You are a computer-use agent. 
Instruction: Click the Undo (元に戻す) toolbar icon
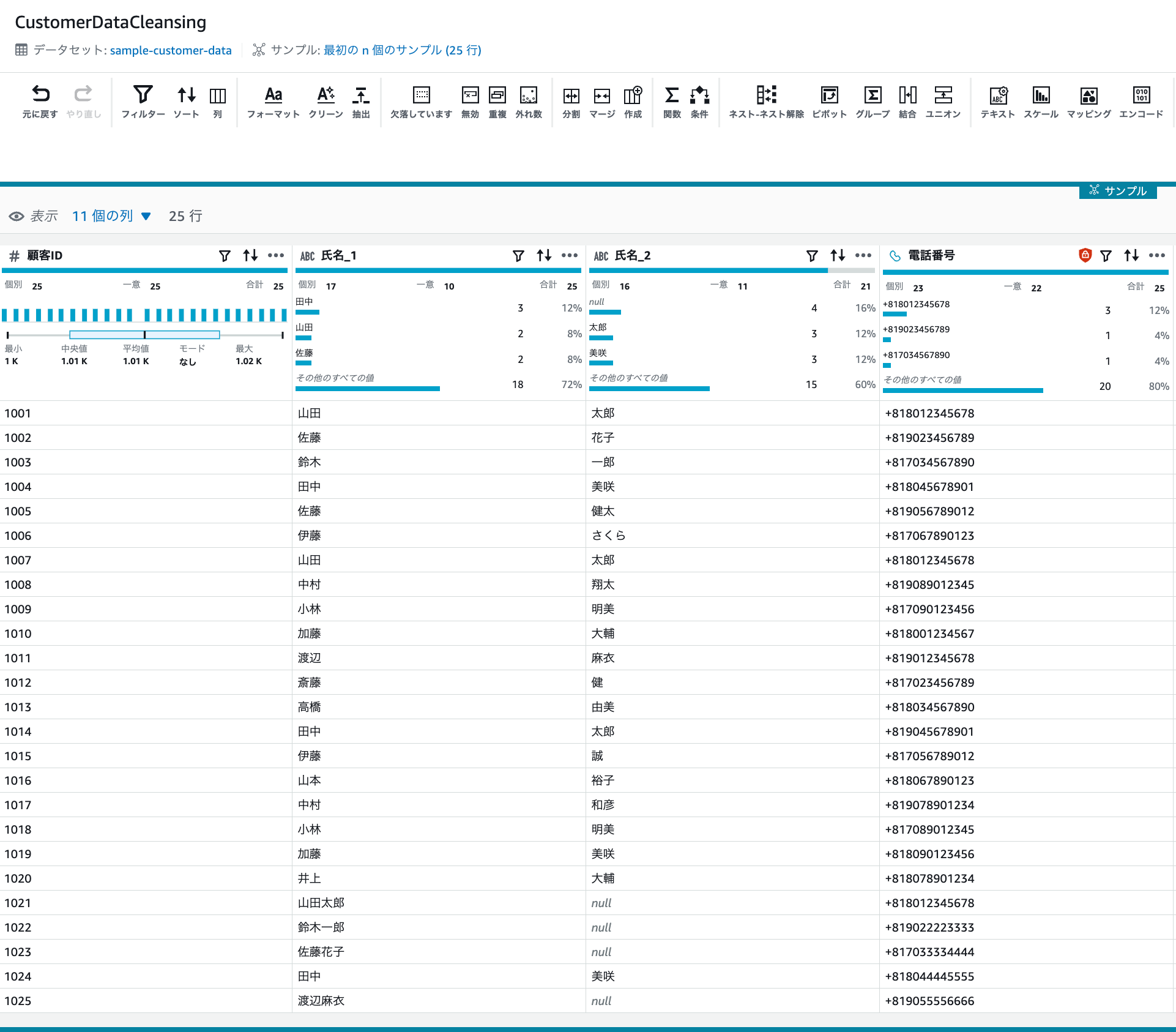coord(40,101)
